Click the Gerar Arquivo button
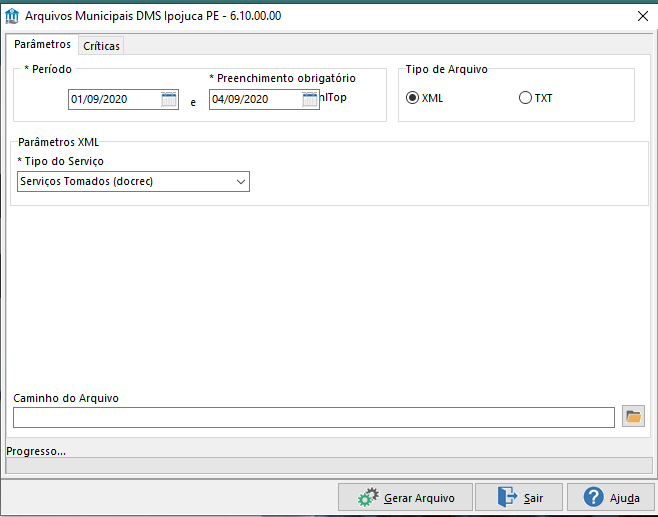Screen dimensions: 658x517 click(405, 498)
